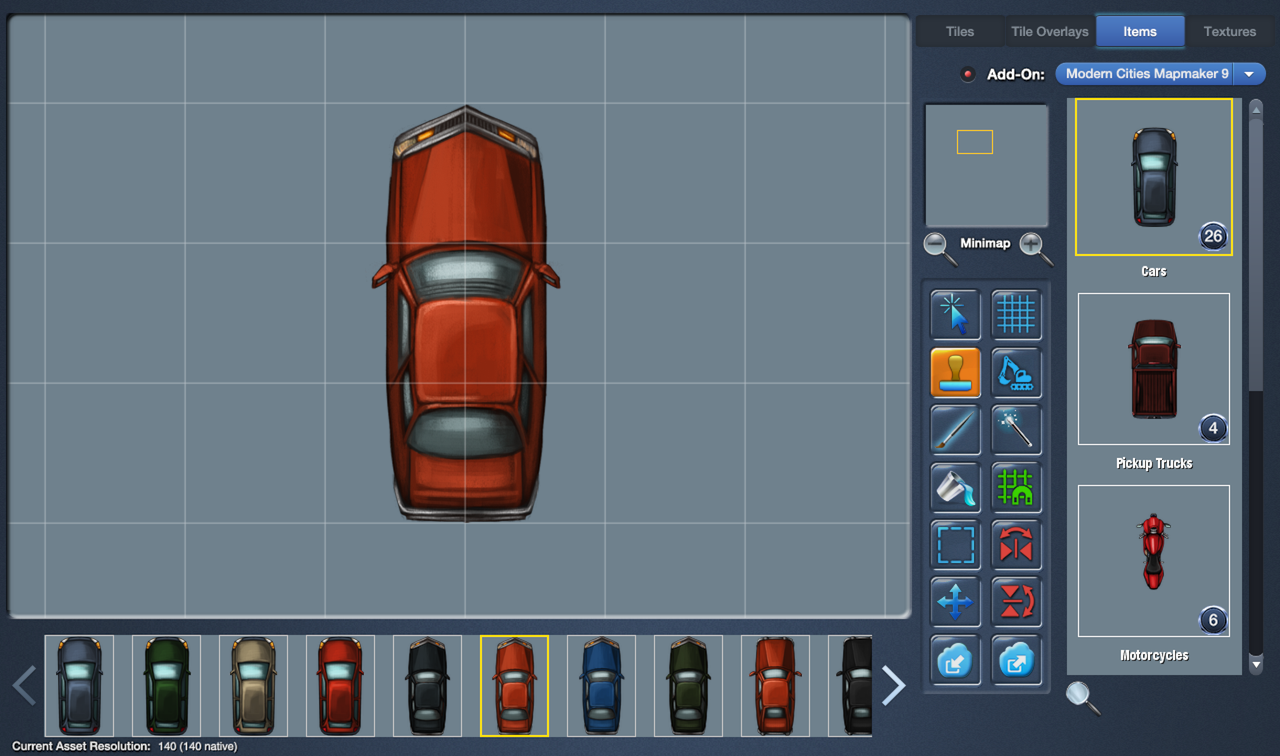The image size is (1280, 756).
Task: Switch to the Items tab
Action: [x=1140, y=31]
